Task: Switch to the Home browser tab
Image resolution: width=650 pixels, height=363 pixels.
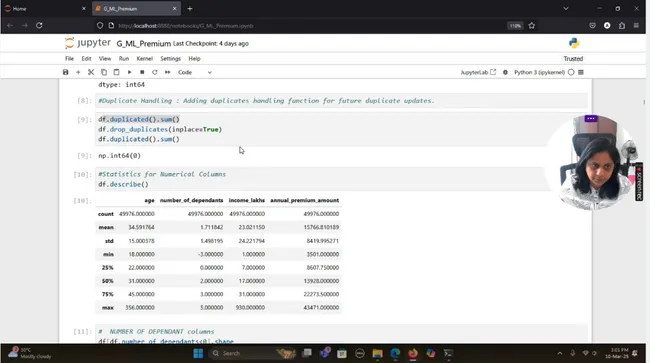Action: click(x=44, y=9)
